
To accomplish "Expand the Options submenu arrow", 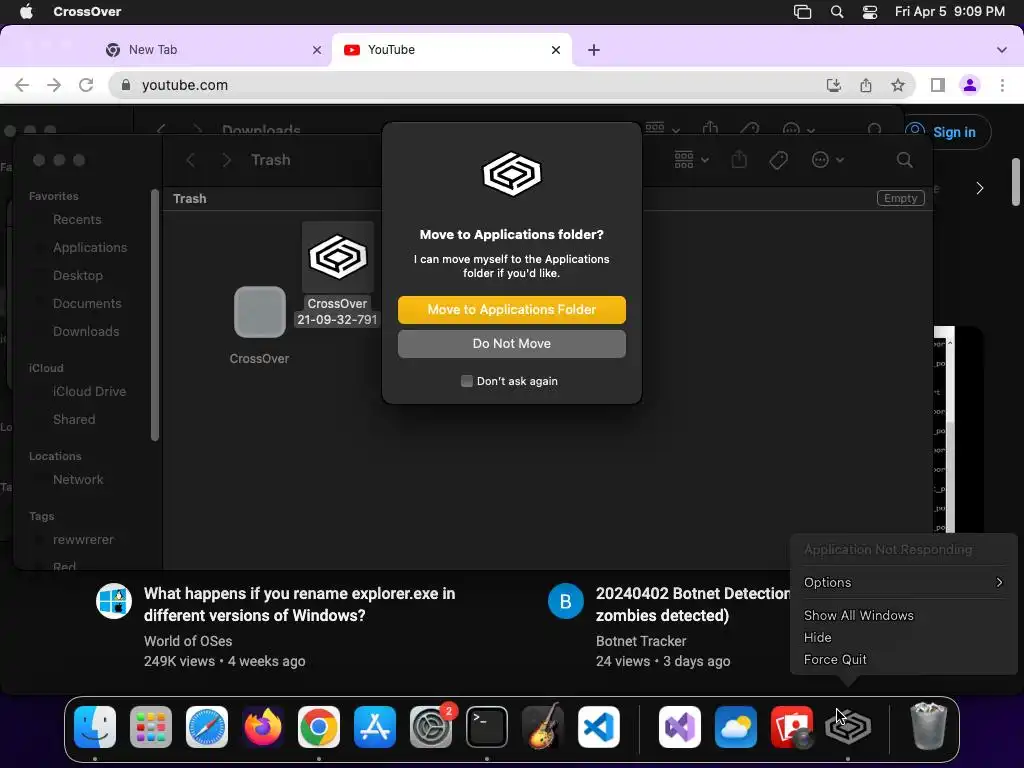I will tap(999, 582).
